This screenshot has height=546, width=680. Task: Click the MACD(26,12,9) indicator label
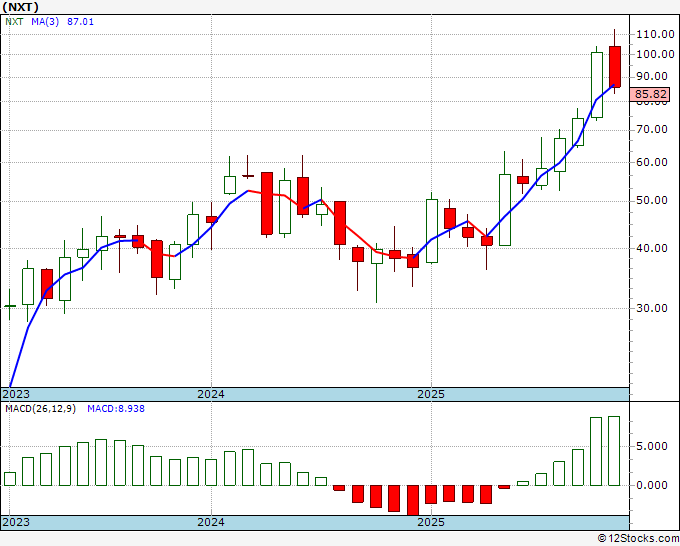coord(40,409)
